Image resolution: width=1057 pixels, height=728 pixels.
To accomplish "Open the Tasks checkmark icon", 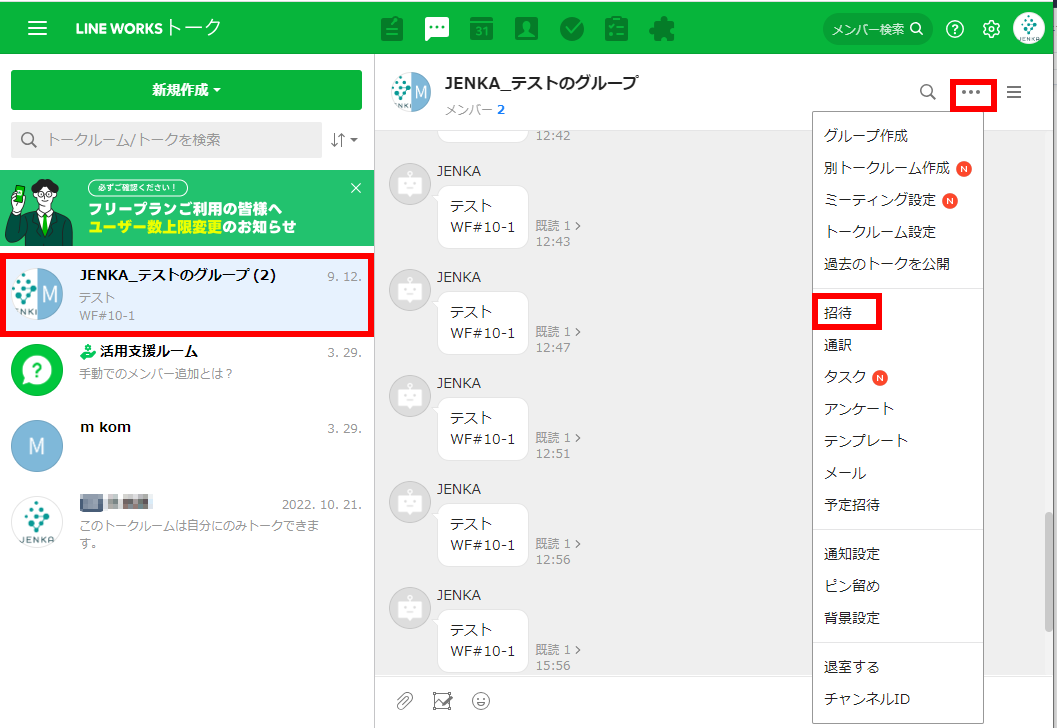I will point(572,29).
